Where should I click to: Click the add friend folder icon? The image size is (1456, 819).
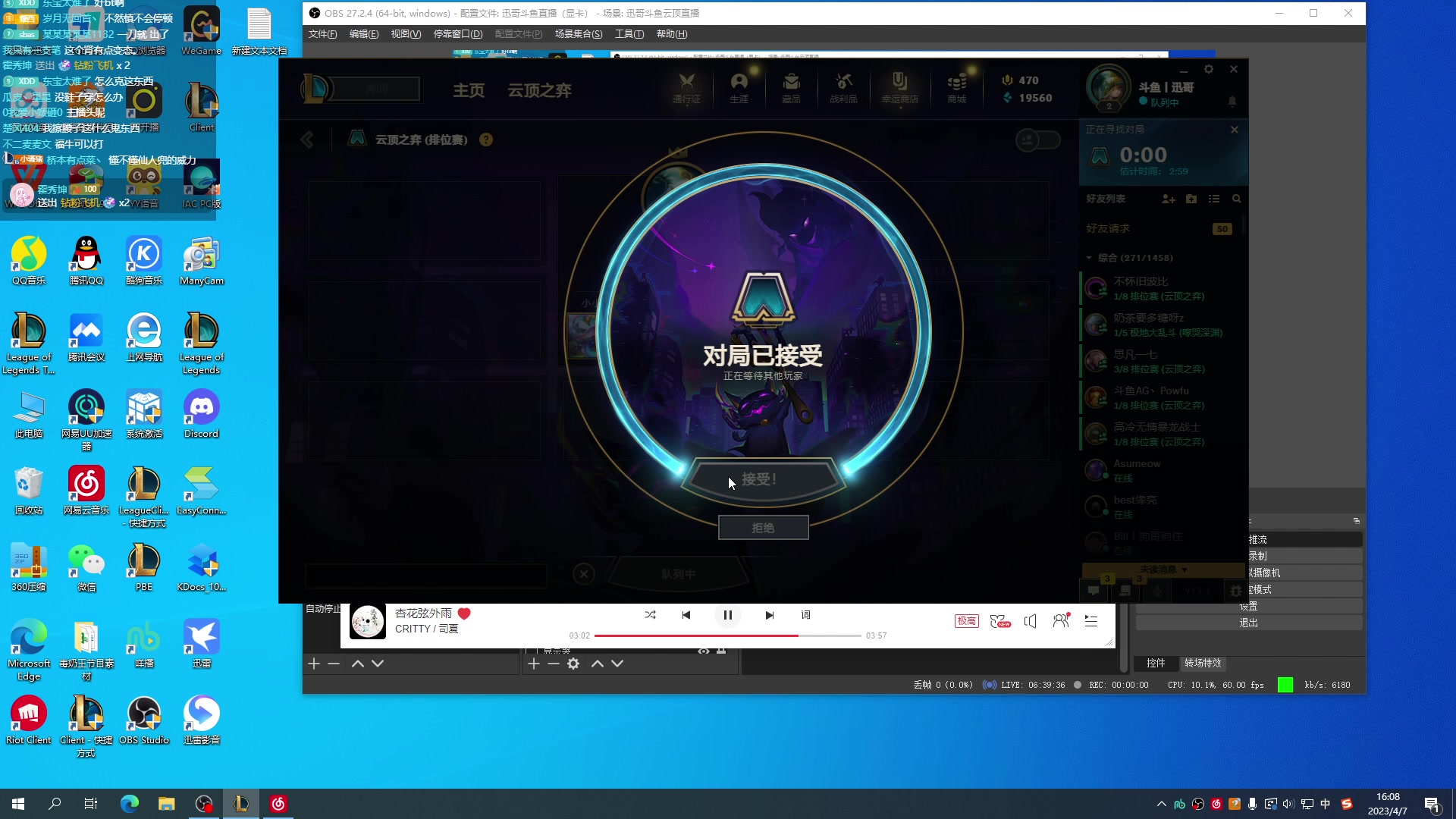[x=1191, y=199]
